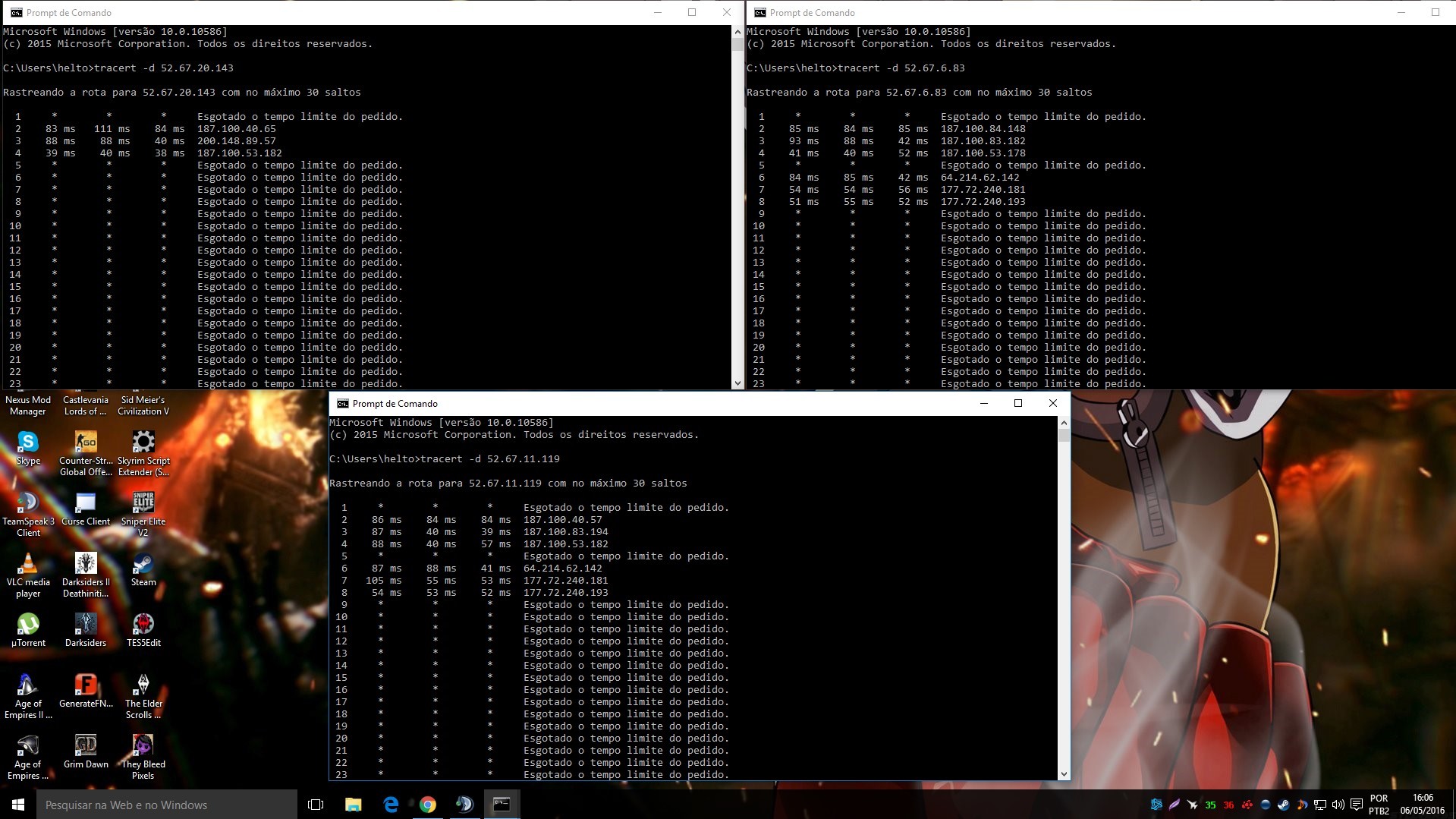Open the Skype desktop shortcut
The width and height of the screenshot is (1456, 819).
[x=28, y=443]
